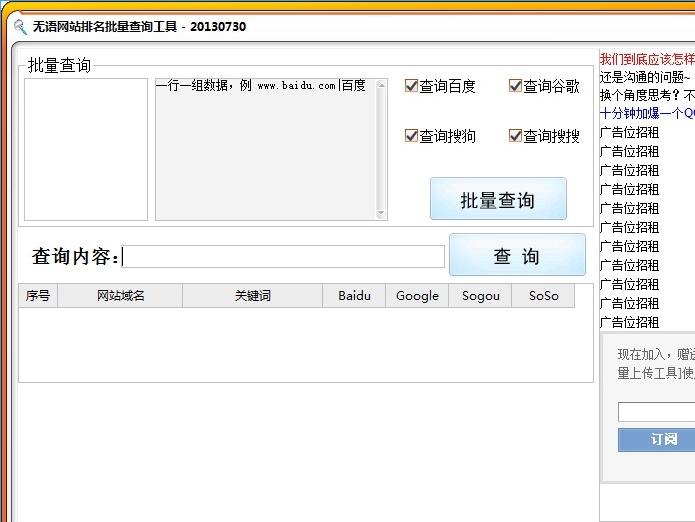
Task: Toggle the 查询搜搜 checkbox
Action: tap(516, 136)
